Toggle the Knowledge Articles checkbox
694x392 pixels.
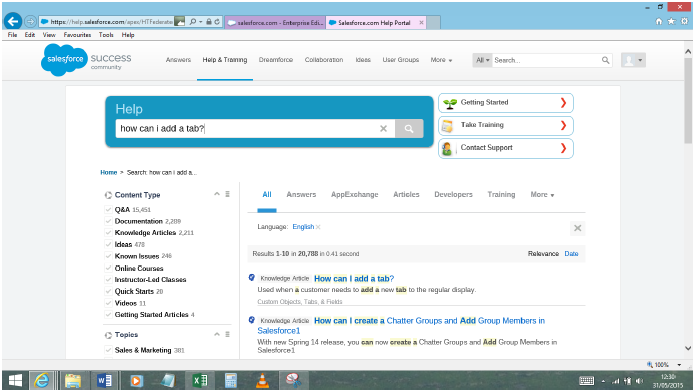(108, 233)
